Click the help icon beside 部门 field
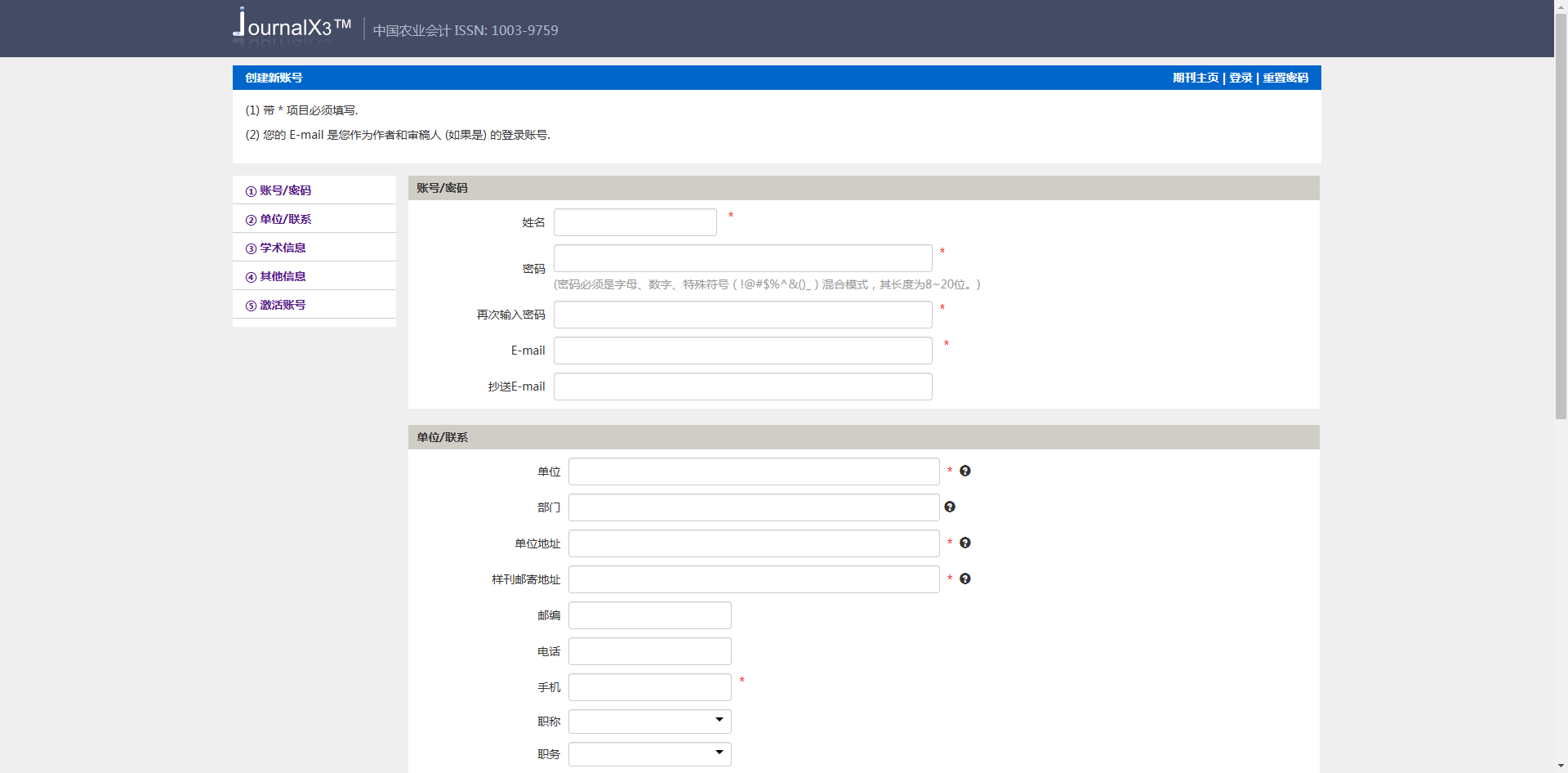 click(x=949, y=507)
